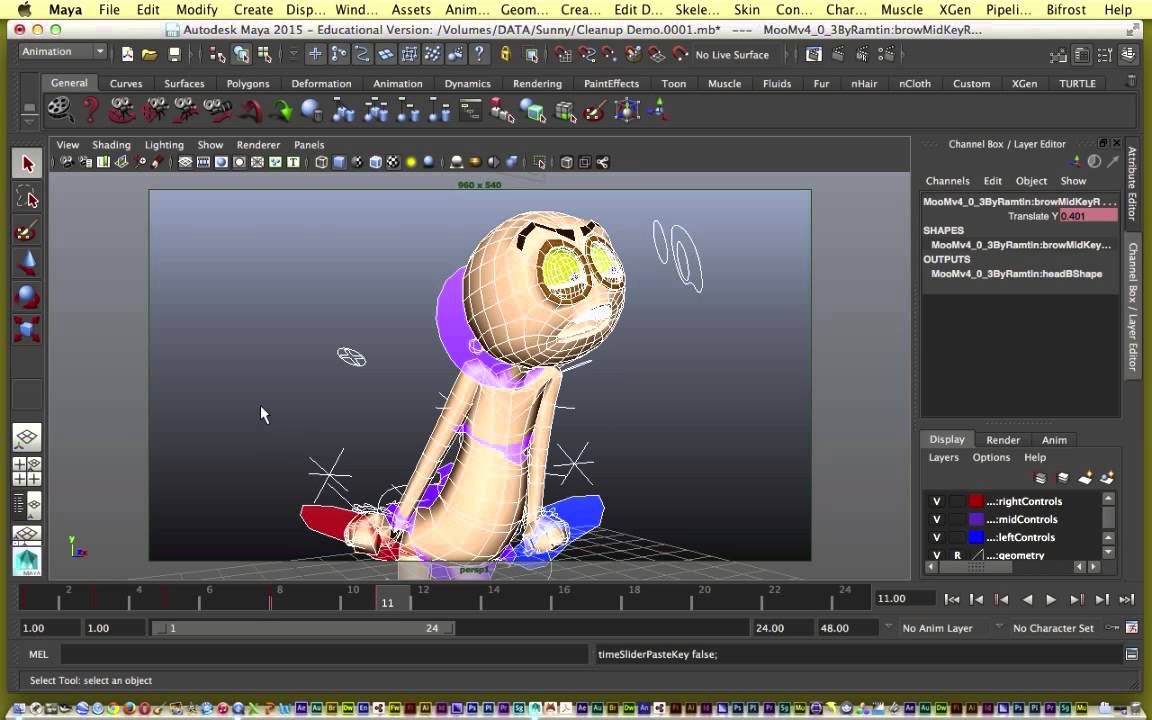1152x720 pixels.
Task: Click rightControls layer red color swatch
Action: pos(976,501)
